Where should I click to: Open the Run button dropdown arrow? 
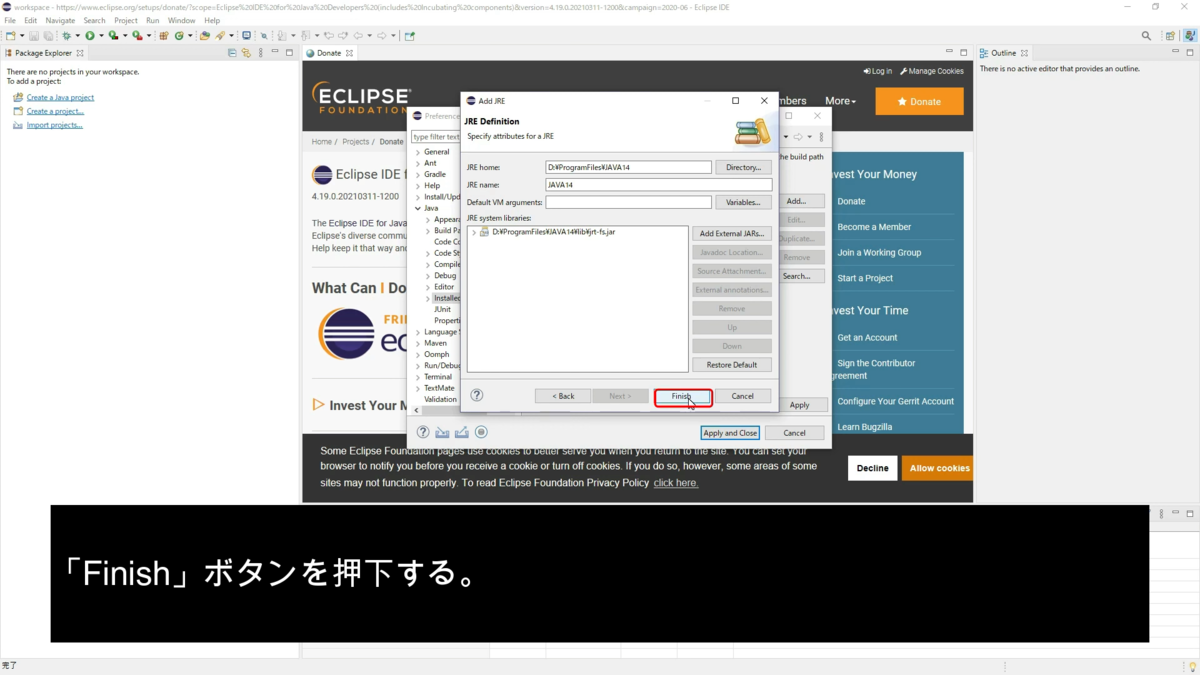[101, 36]
